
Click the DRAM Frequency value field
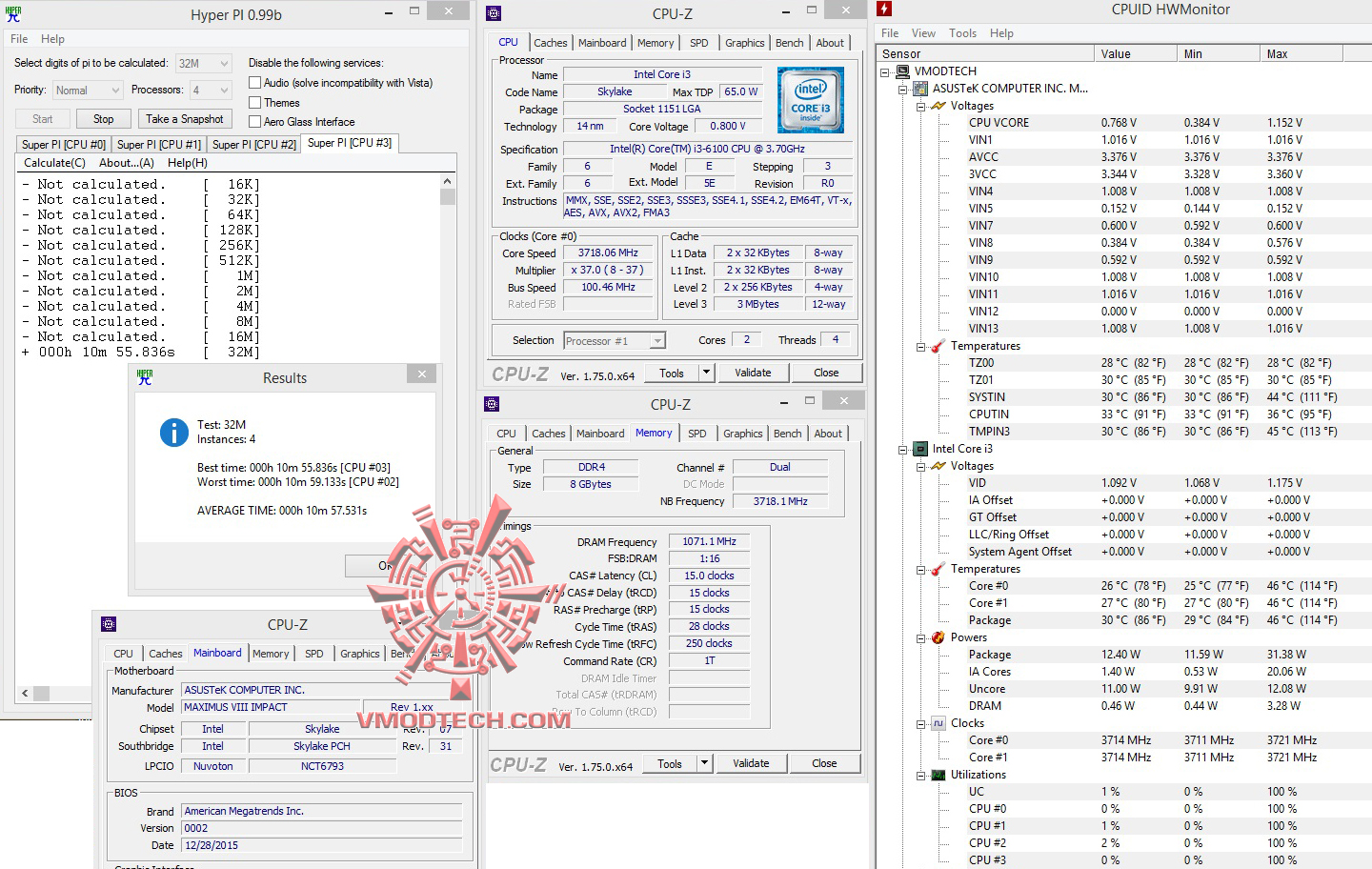click(709, 541)
